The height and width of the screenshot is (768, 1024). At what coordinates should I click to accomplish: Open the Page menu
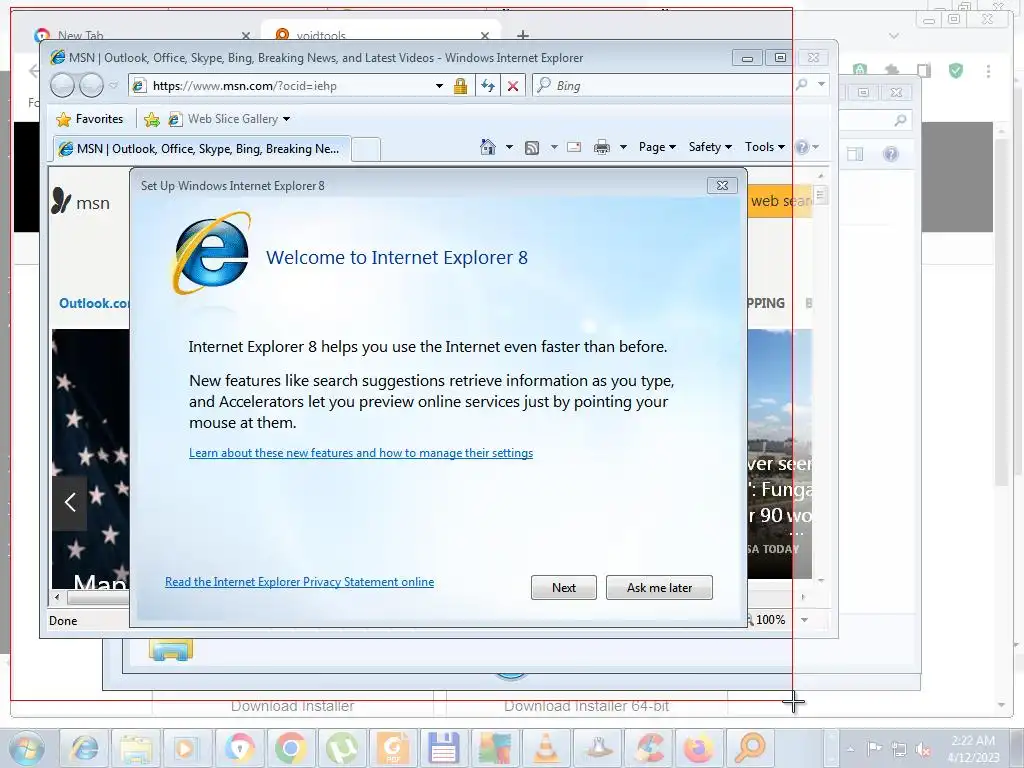(x=657, y=147)
